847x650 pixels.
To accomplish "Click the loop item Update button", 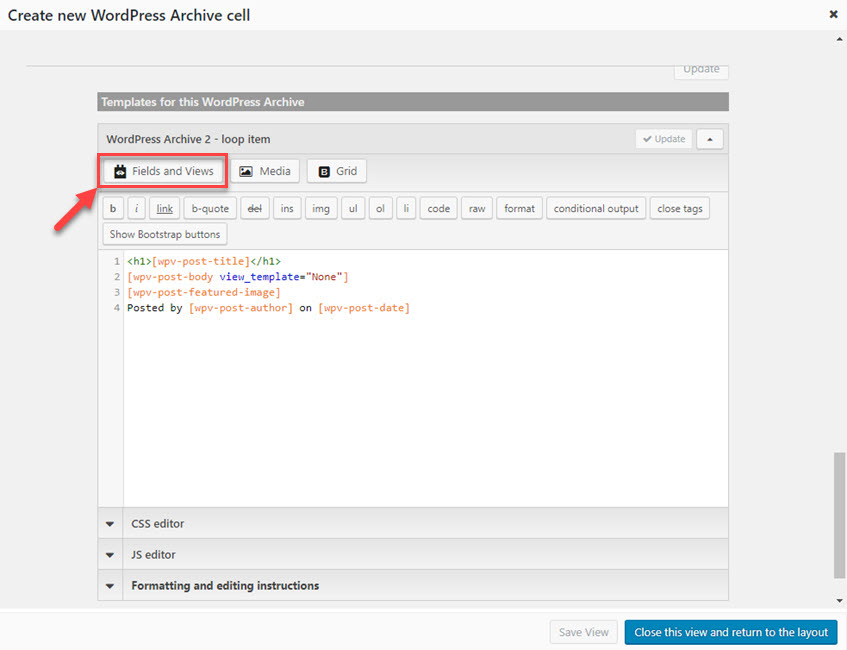I will pyautogui.click(x=664, y=139).
